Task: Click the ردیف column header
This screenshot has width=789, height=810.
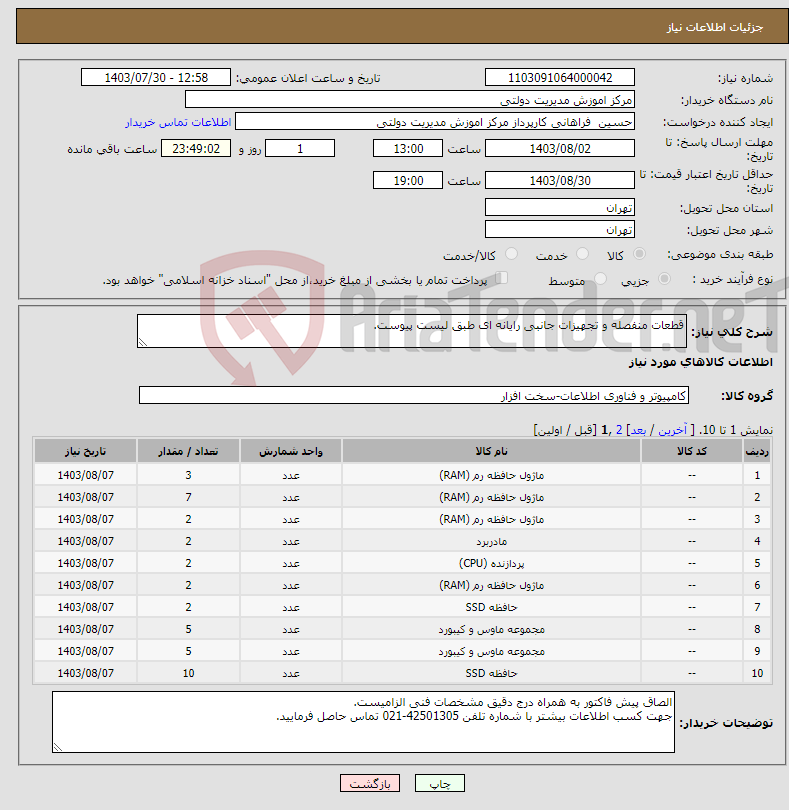Action: coord(757,451)
